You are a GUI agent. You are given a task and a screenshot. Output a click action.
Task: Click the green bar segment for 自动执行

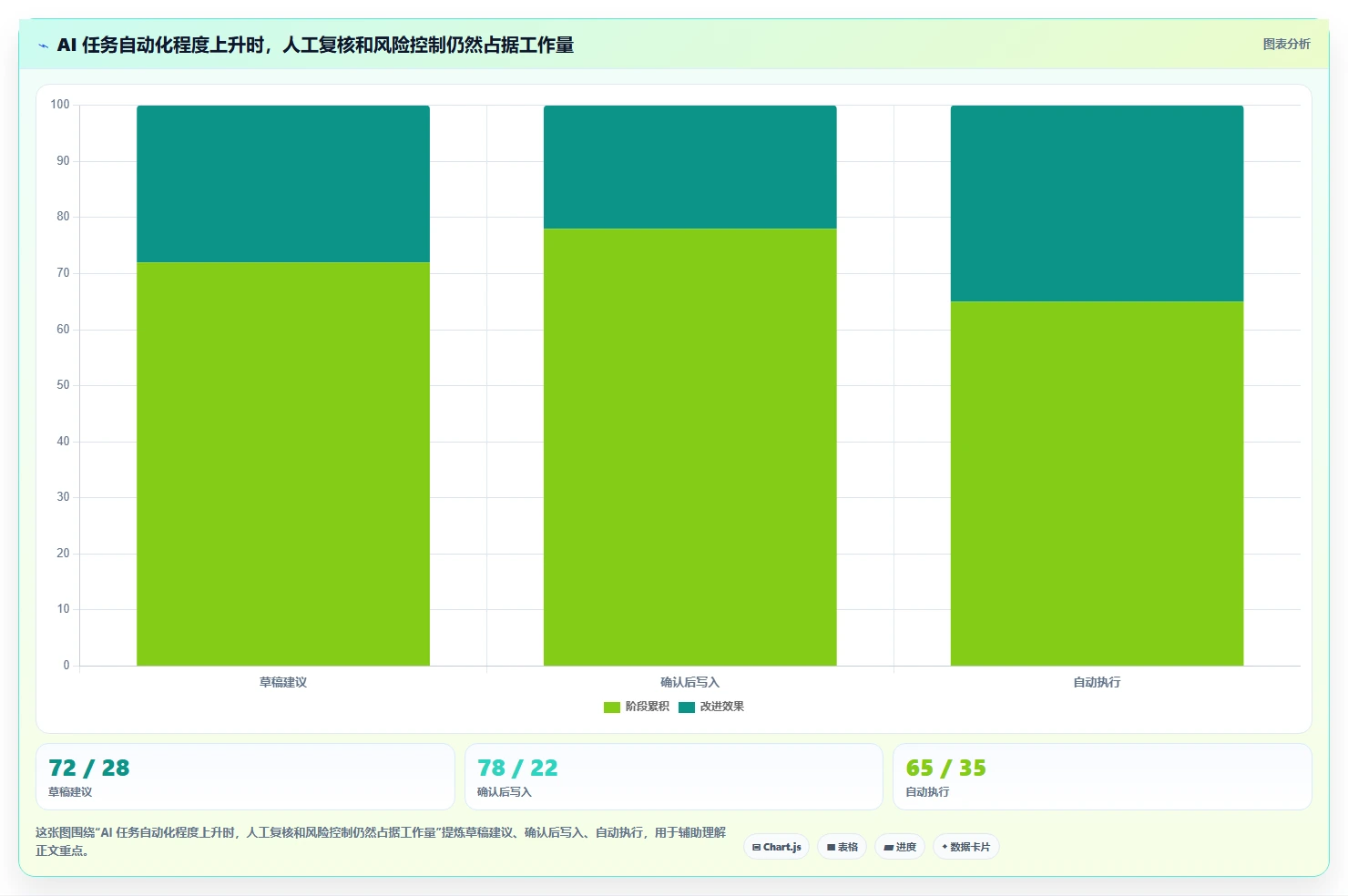click(x=1097, y=484)
